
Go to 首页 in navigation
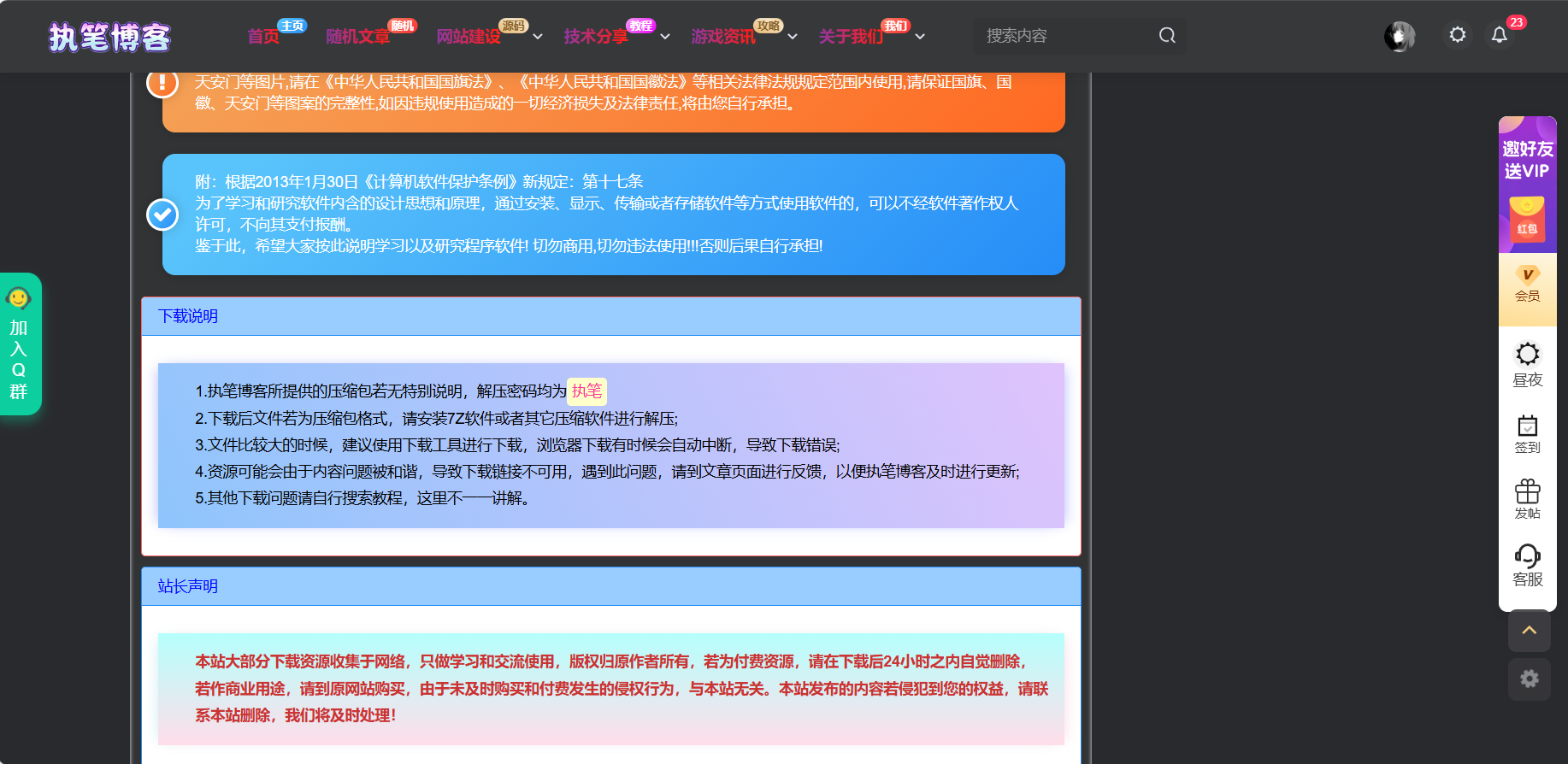pyautogui.click(x=263, y=37)
